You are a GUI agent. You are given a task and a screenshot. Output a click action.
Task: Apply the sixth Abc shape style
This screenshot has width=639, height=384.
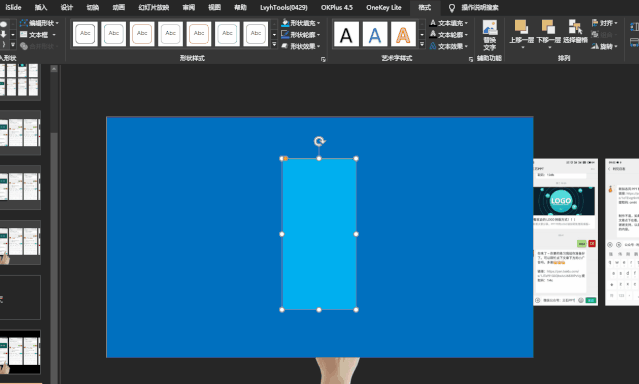(227, 34)
